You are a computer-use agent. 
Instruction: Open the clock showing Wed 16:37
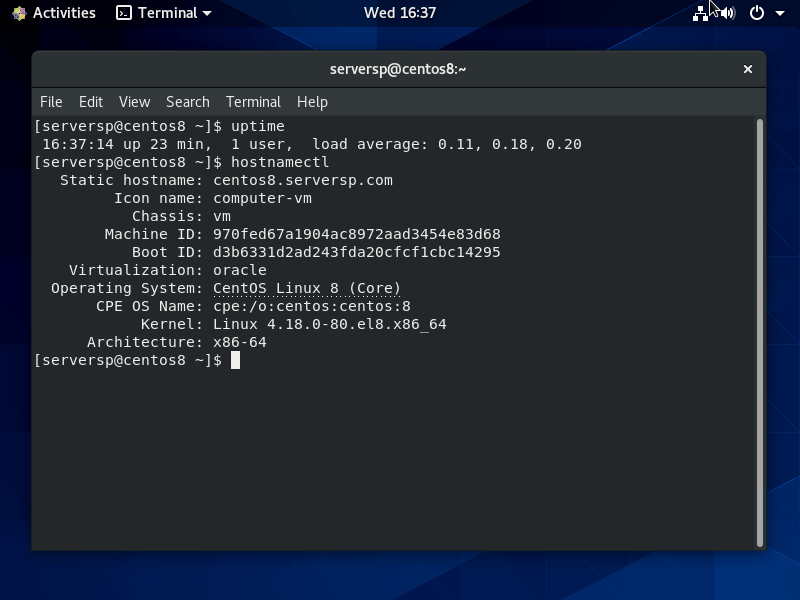point(399,13)
